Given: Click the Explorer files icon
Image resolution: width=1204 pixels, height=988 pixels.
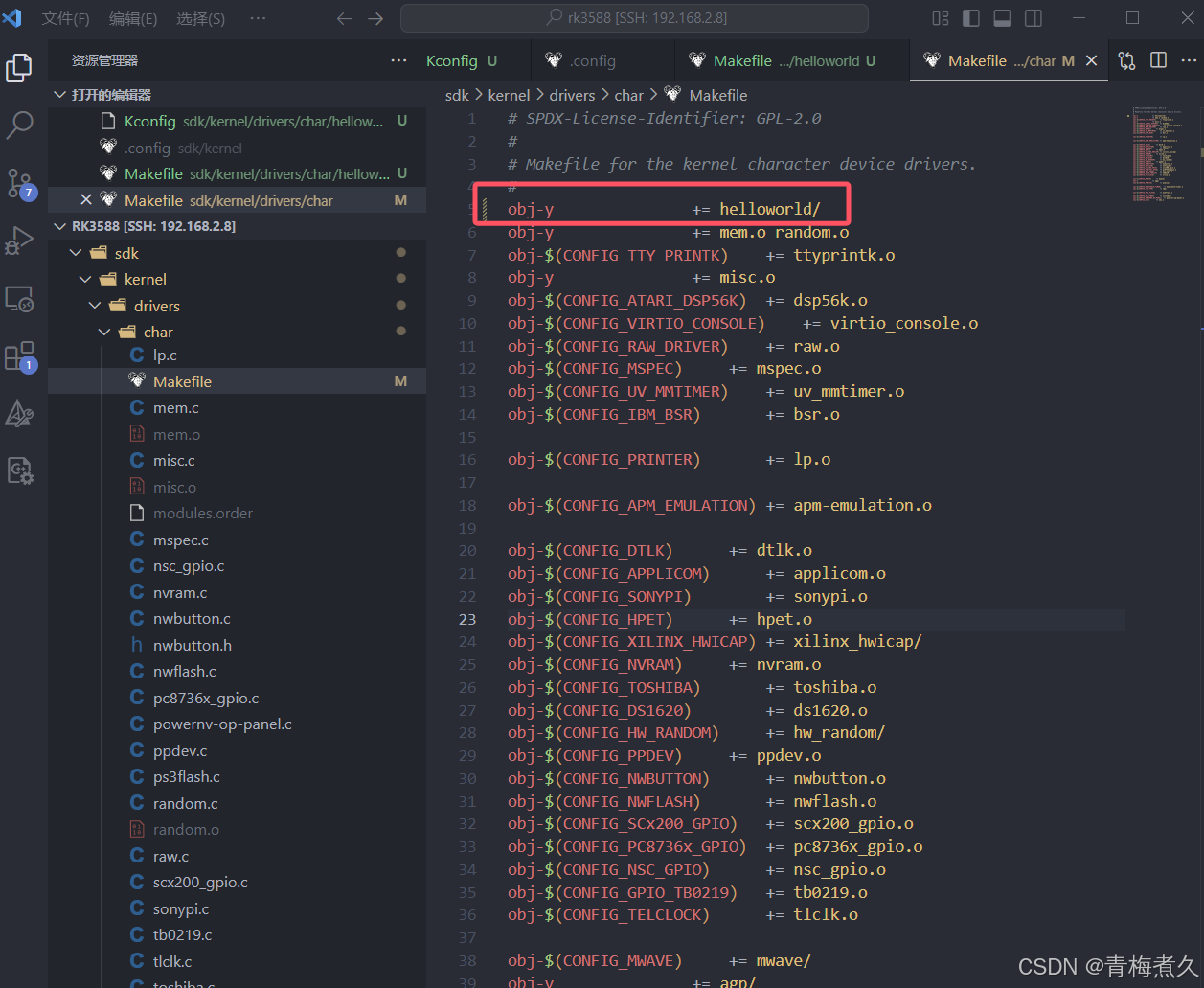Looking at the screenshot, I should pos(20,67).
